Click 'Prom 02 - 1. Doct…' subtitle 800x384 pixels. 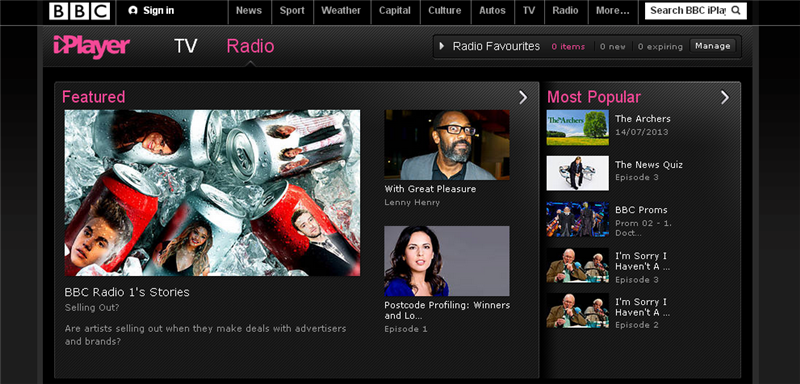pos(643,228)
